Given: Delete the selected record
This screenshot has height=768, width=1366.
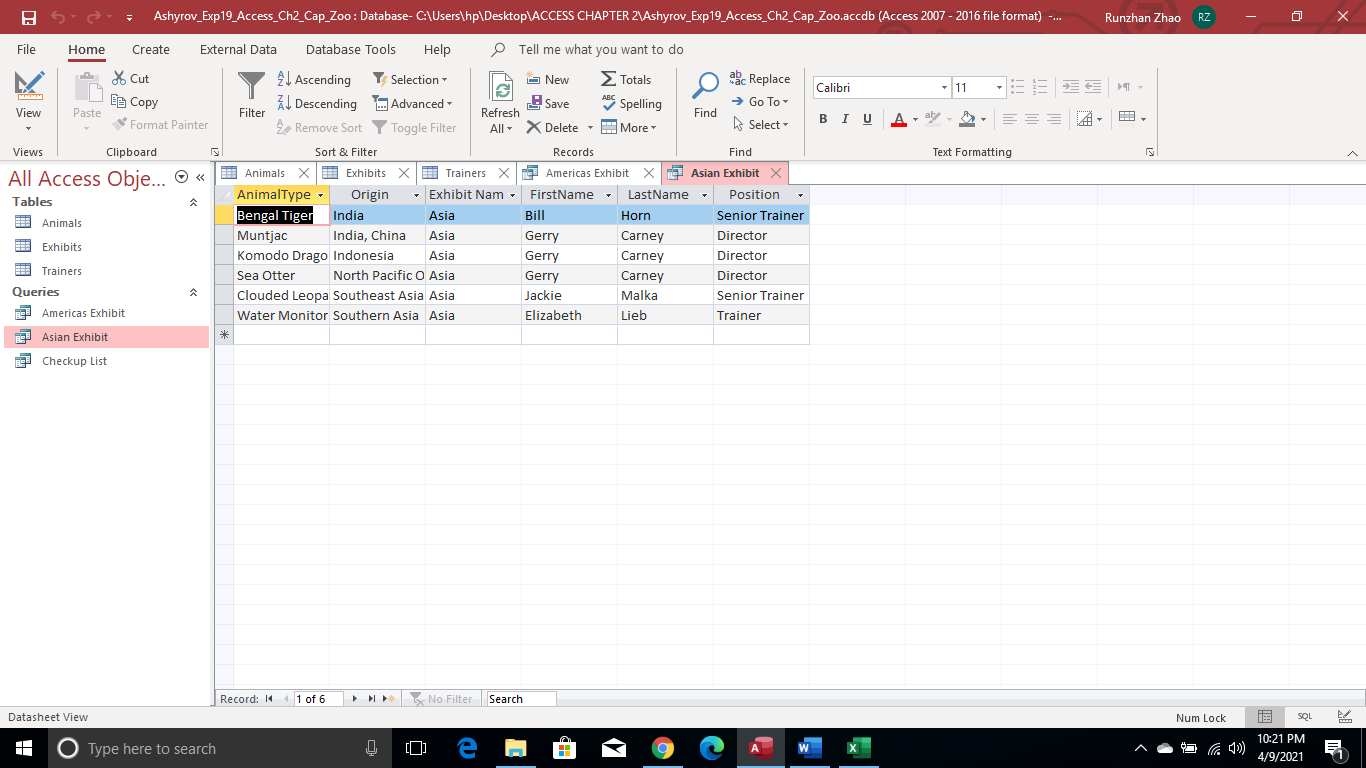Looking at the screenshot, I should click(553, 127).
